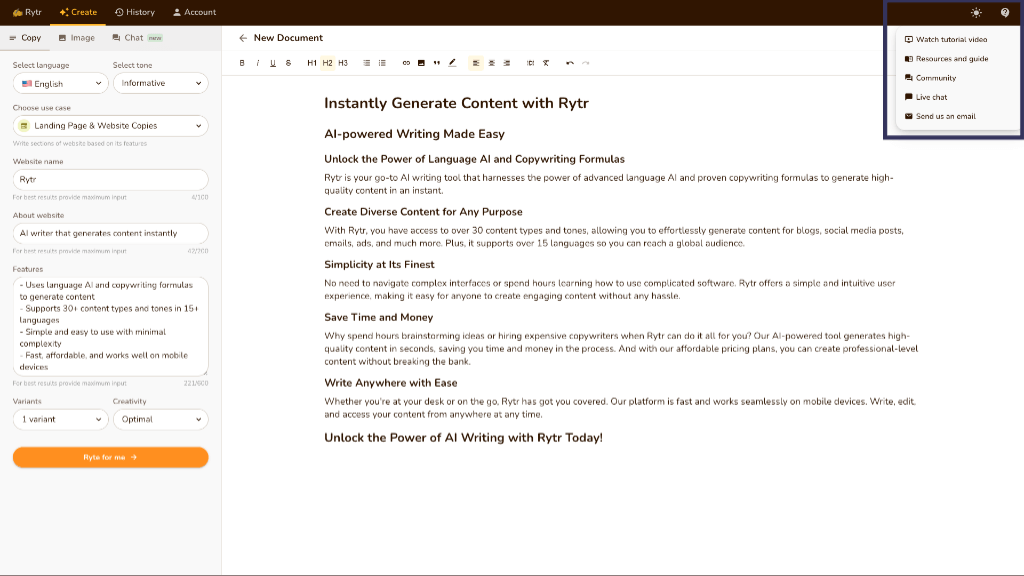This screenshot has height=576, width=1024.
Task: Click the Rytr logo
Action: 27,12
